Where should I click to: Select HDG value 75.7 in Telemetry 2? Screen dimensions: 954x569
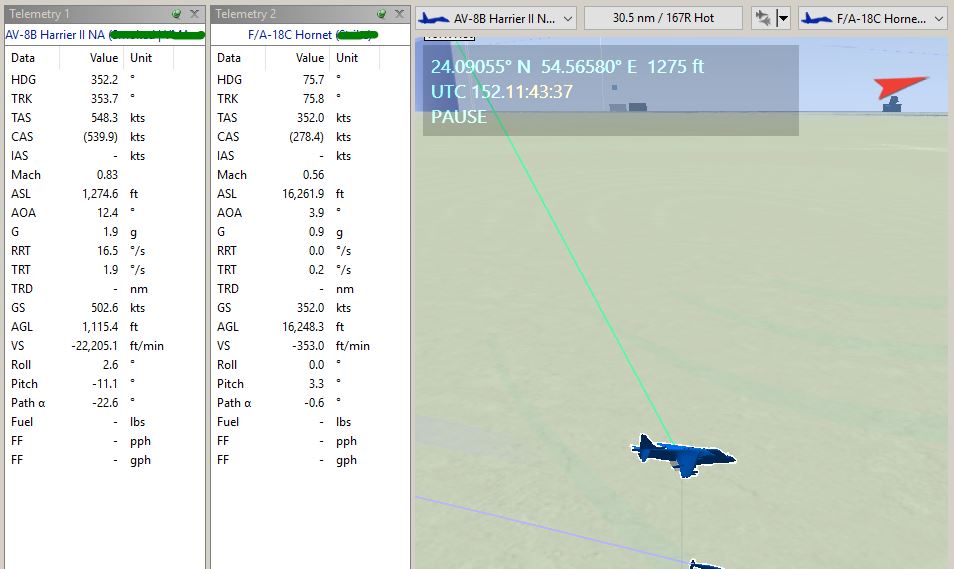coord(314,80)
